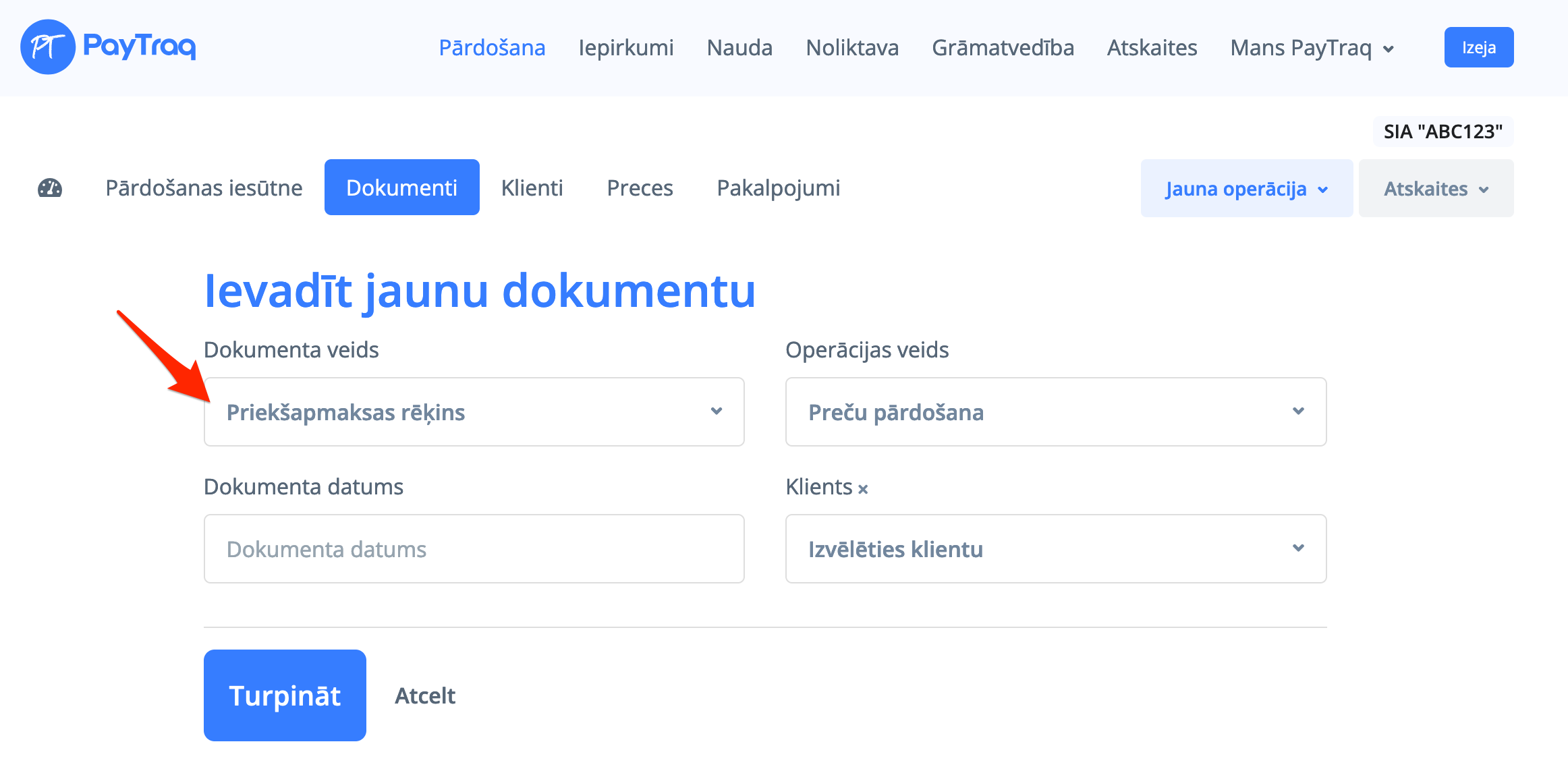Open the dashboard speedometer icon
Viewport: 1568px width, 773px height.
click(50, 188)
